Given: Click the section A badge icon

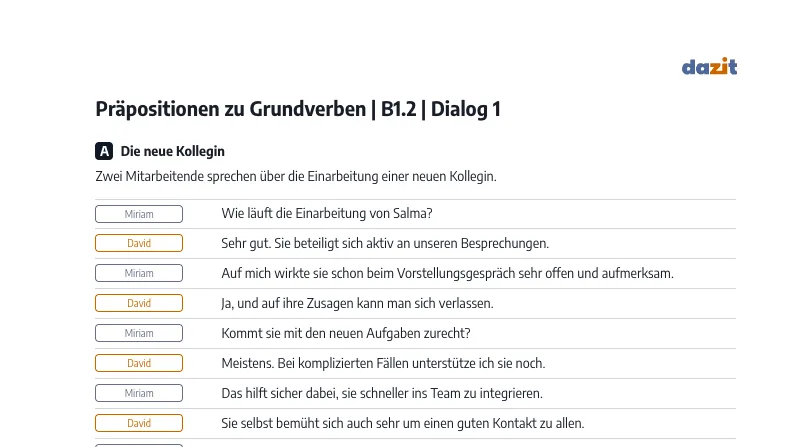Looking at the screenshot, I should (104, 151).
